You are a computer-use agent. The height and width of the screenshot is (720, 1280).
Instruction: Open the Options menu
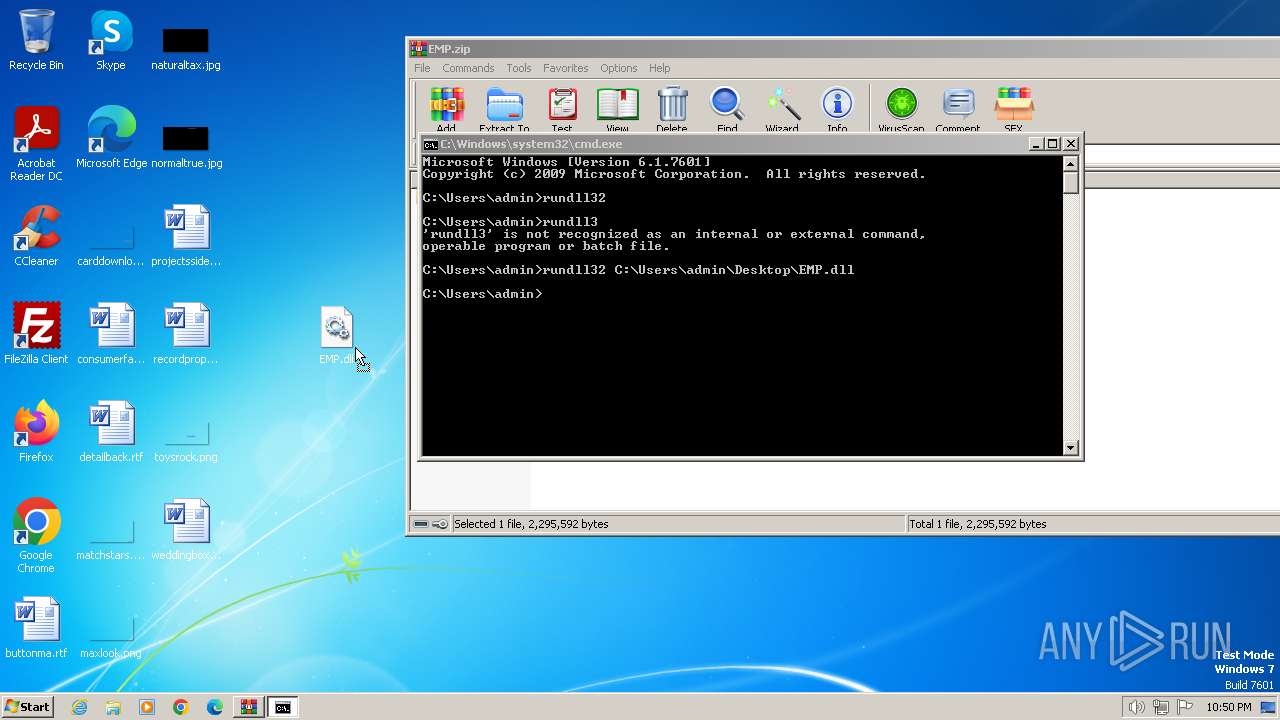point(618,68)
